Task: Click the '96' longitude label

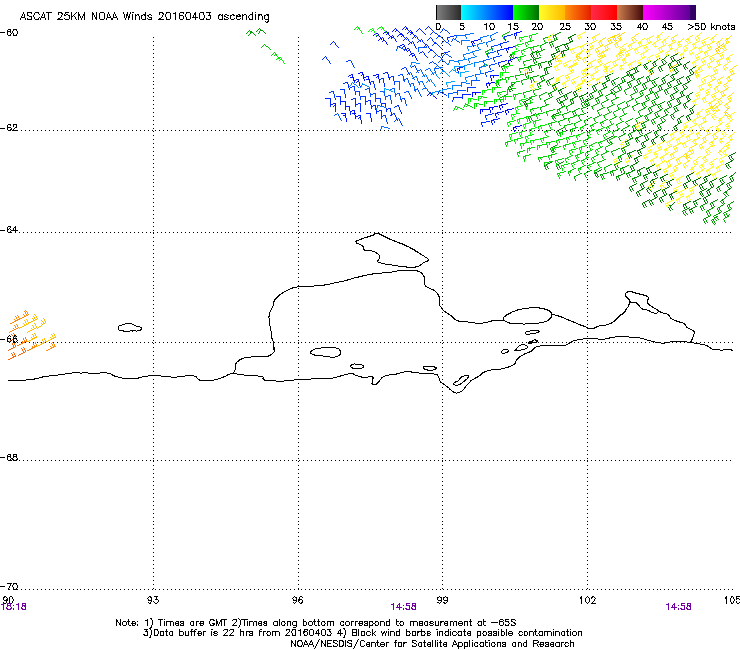Action: tap(297, 600)
